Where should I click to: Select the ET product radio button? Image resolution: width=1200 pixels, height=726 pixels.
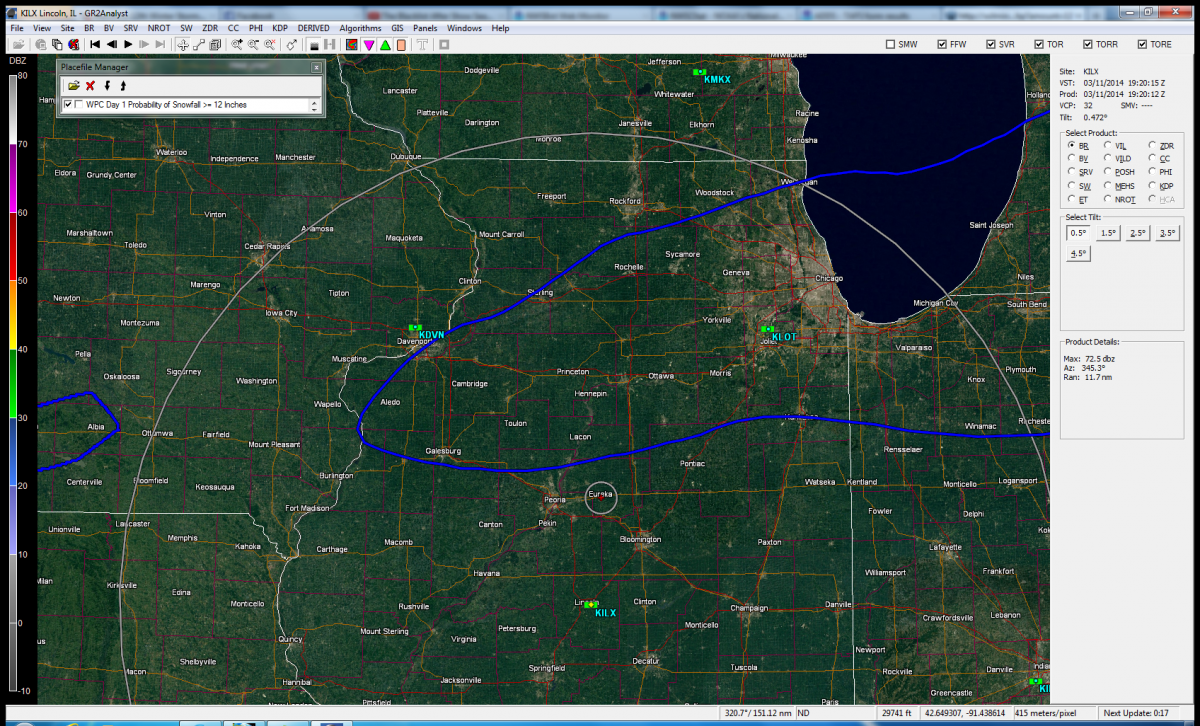click(1072, 199)
